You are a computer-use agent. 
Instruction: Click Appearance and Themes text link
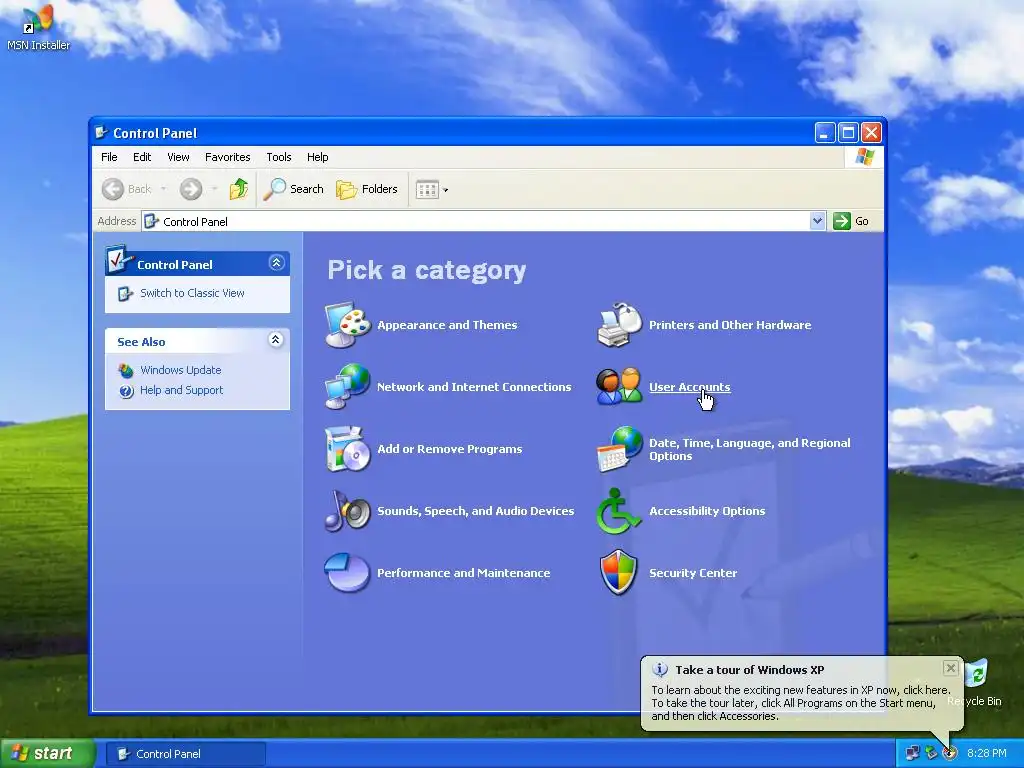click(x=447, y=325)
